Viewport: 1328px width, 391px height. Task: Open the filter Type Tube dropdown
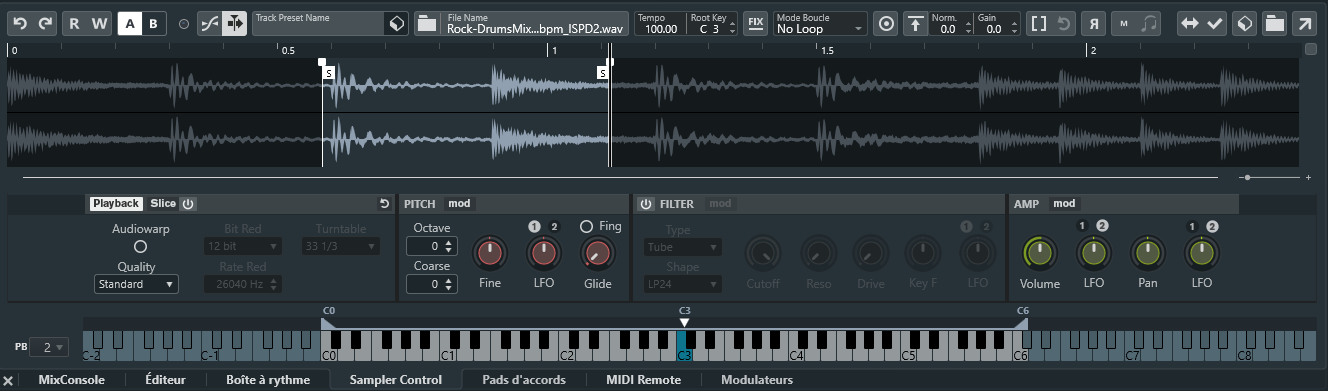[683, 246]
